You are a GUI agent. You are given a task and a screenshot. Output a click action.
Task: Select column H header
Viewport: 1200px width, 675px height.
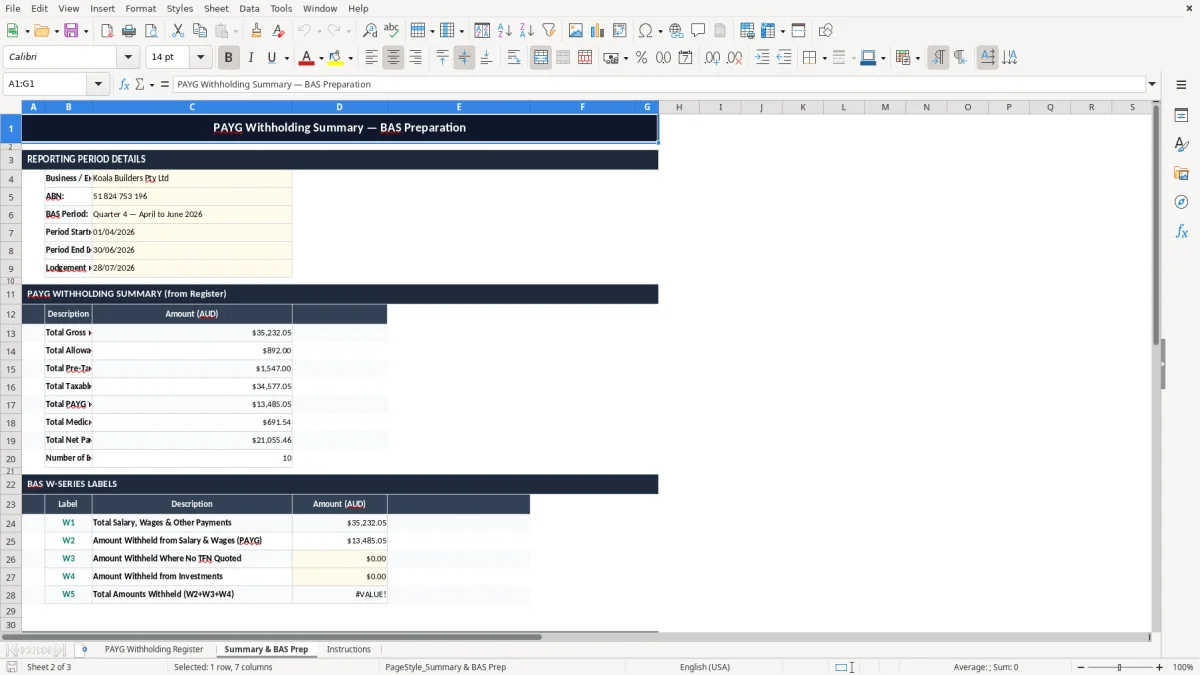[679, 107]
